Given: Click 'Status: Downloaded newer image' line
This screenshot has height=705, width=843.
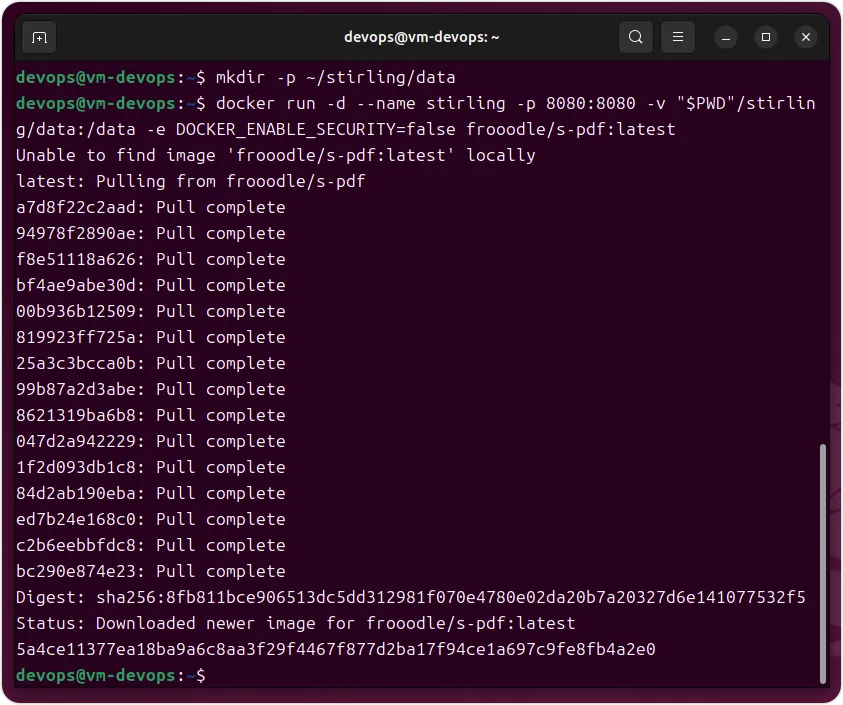Looking at the screenshot, I should pyautogui.click(x=296, y=623).
